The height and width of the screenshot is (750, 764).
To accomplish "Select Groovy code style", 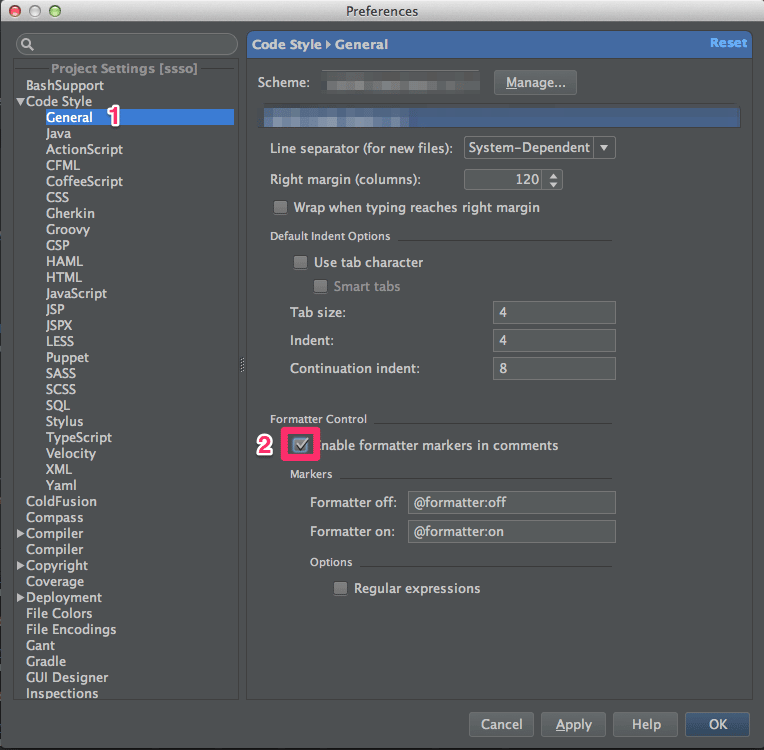I will (x=68, y=230).
